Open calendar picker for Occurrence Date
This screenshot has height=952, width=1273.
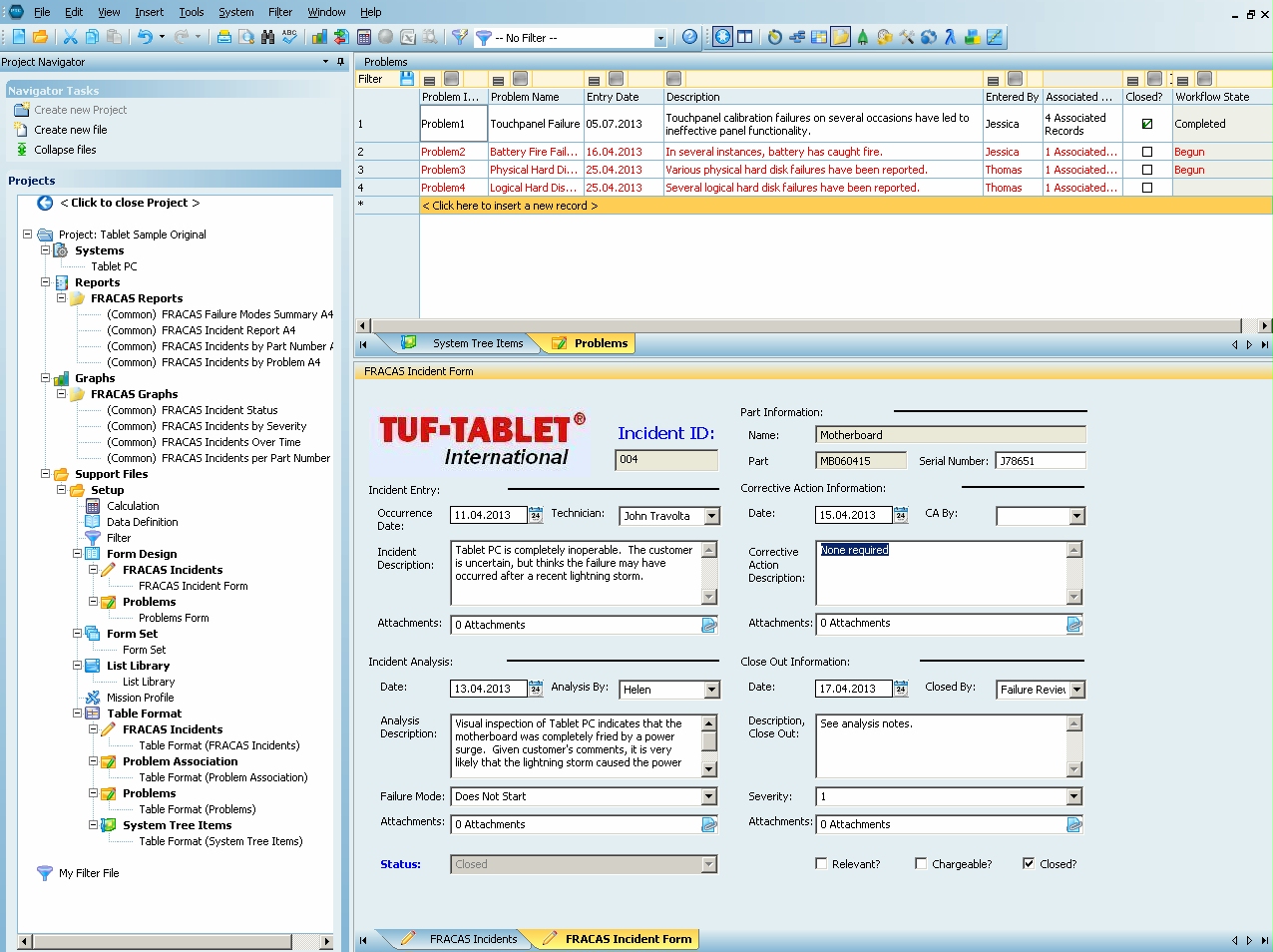pos(536,515)
